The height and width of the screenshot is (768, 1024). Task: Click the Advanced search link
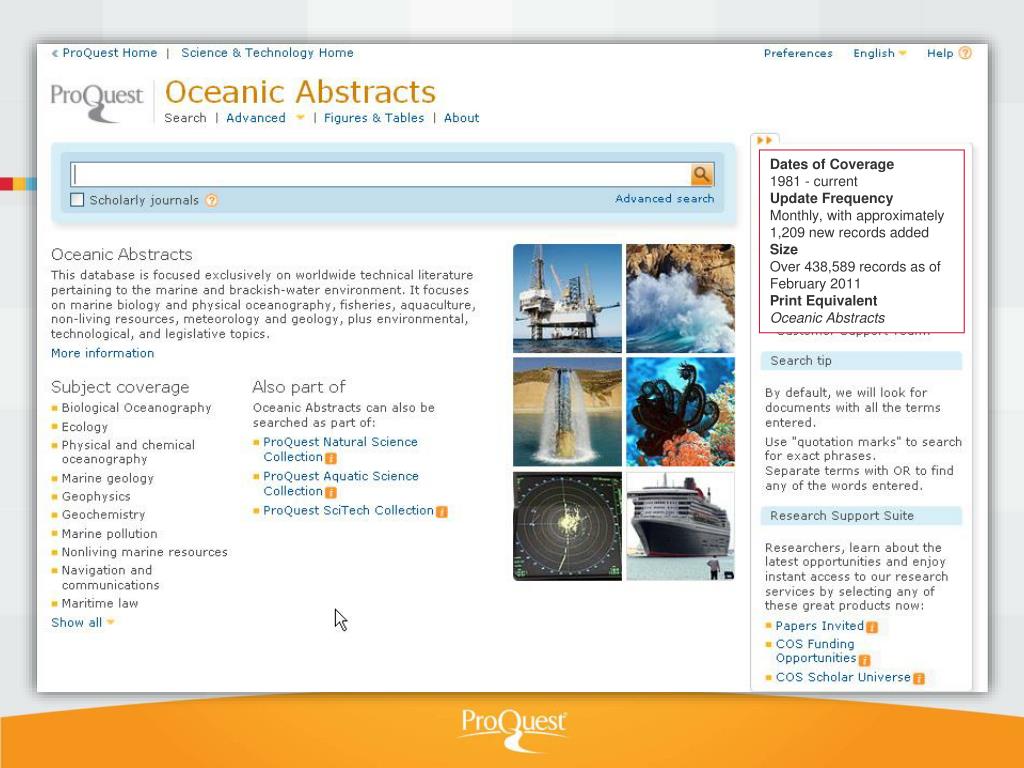click(665, 199)
